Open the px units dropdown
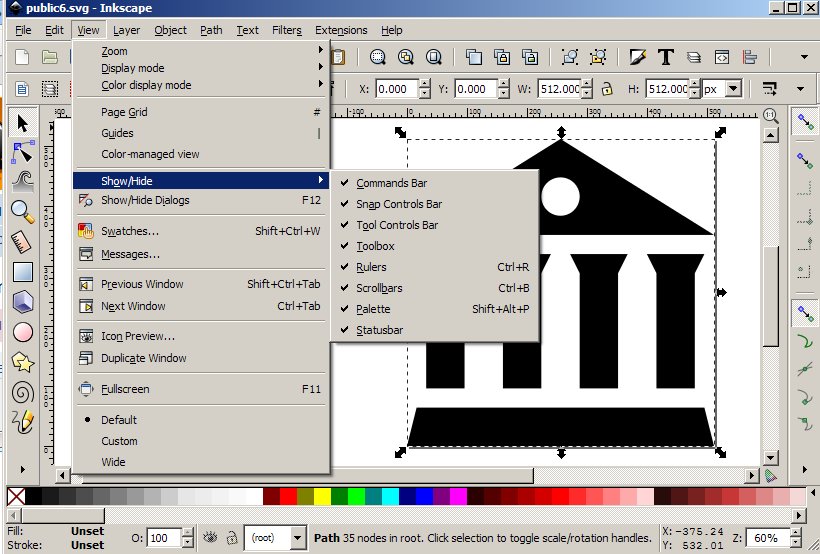Image resolution: width=820 pixels, height=554 pixels. click(x=733, y=89)
